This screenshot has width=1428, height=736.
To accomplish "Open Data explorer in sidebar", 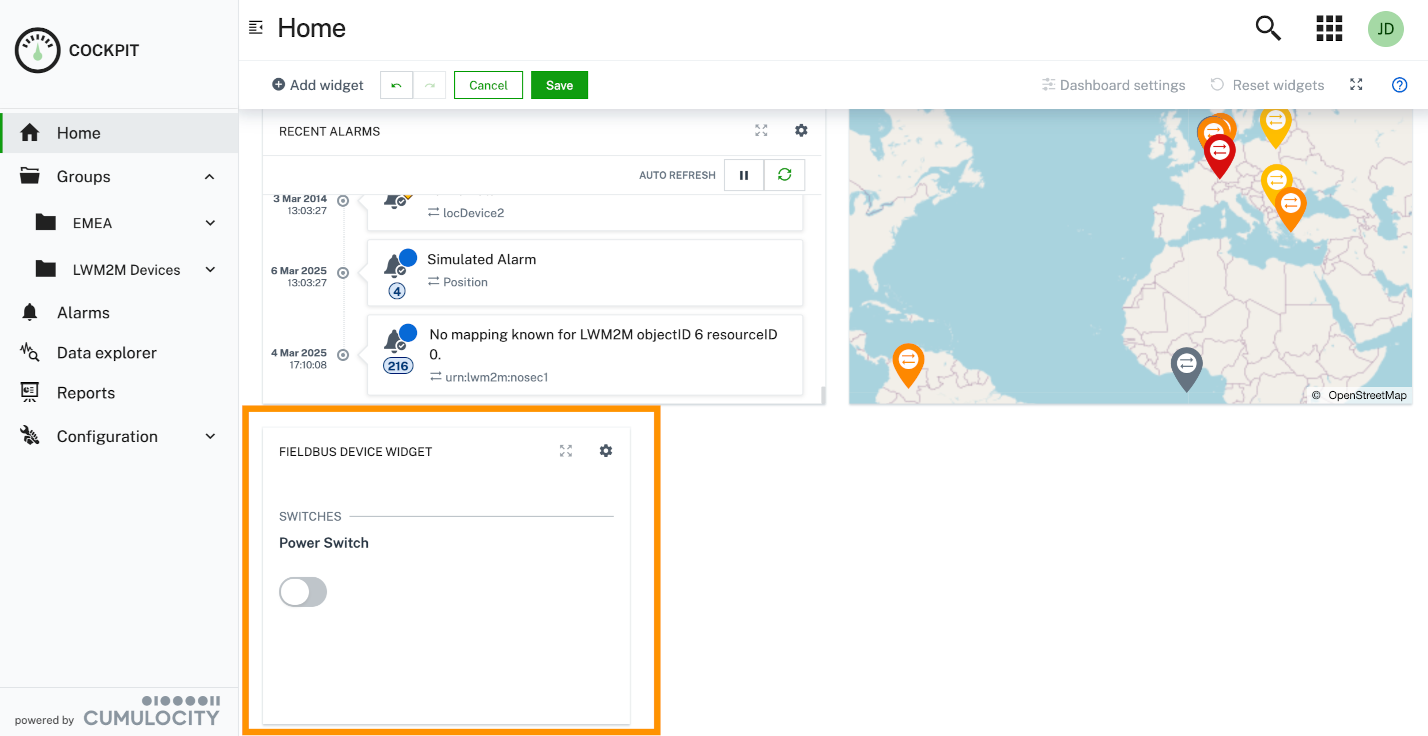I will 106,353.
